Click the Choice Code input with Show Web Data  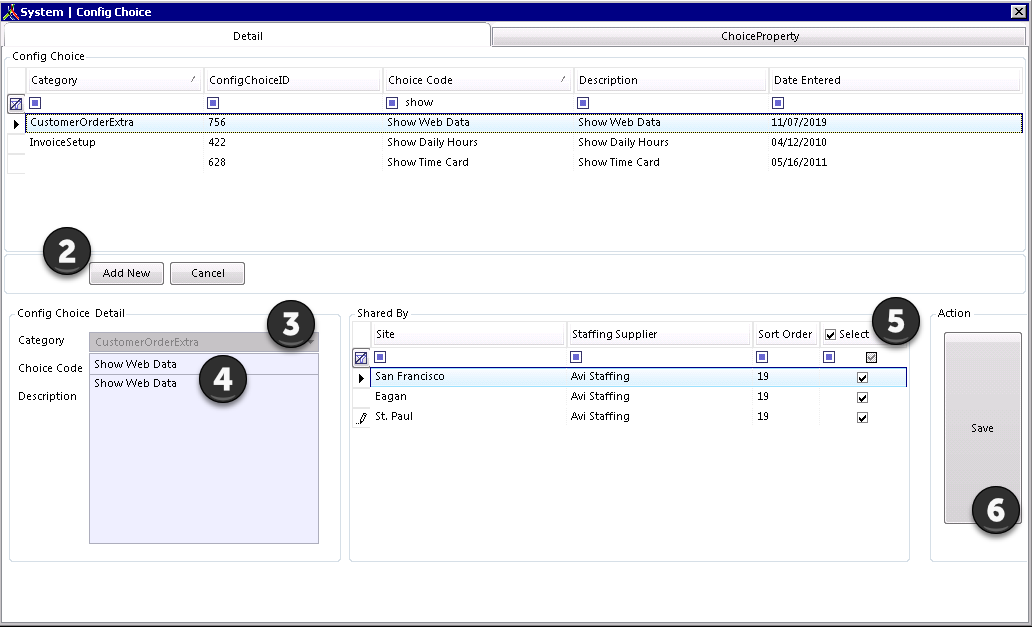point(203,365)
